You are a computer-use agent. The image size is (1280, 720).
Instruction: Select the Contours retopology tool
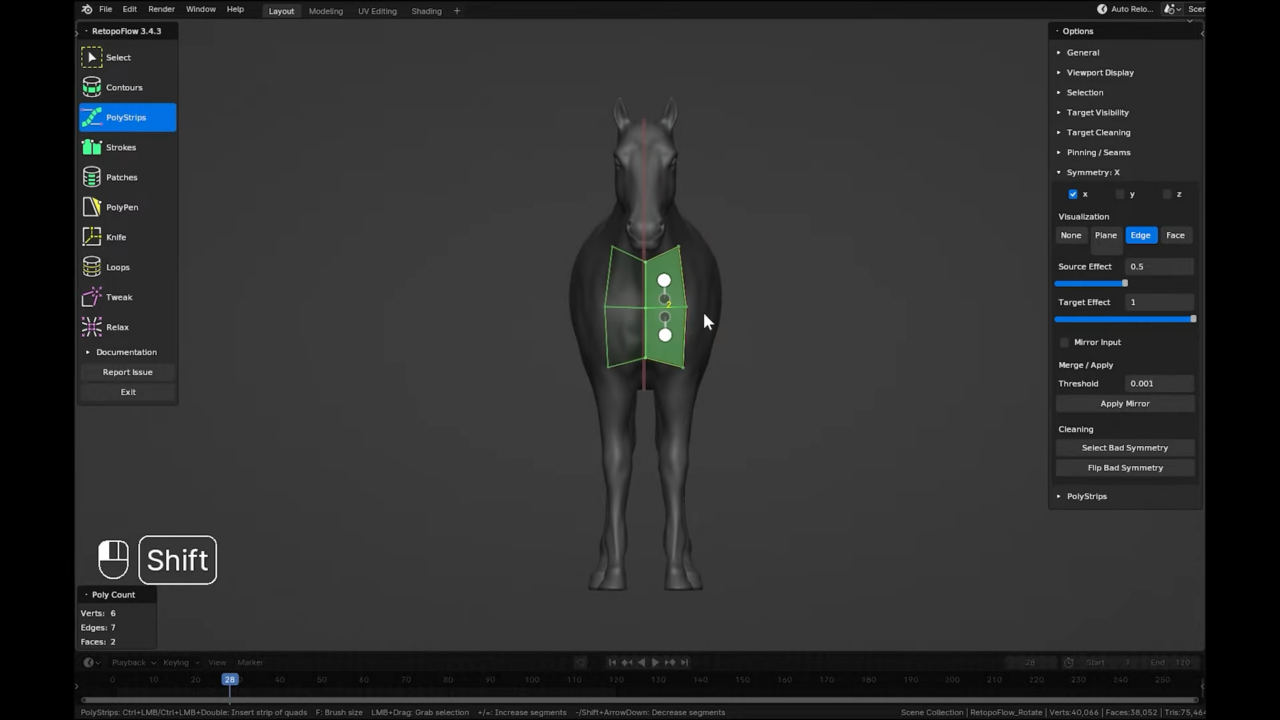pyautogui.click(x=124, y=87)
